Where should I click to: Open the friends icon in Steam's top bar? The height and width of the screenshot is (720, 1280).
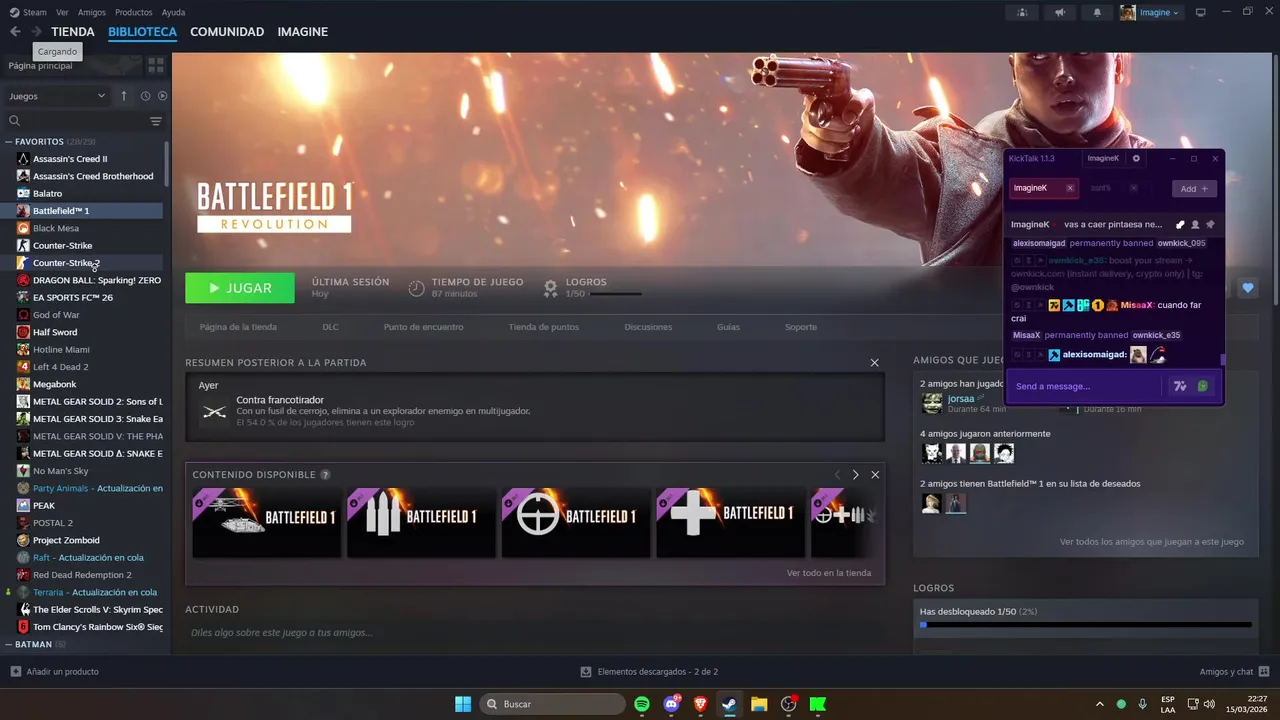(x=1022, y=13)
